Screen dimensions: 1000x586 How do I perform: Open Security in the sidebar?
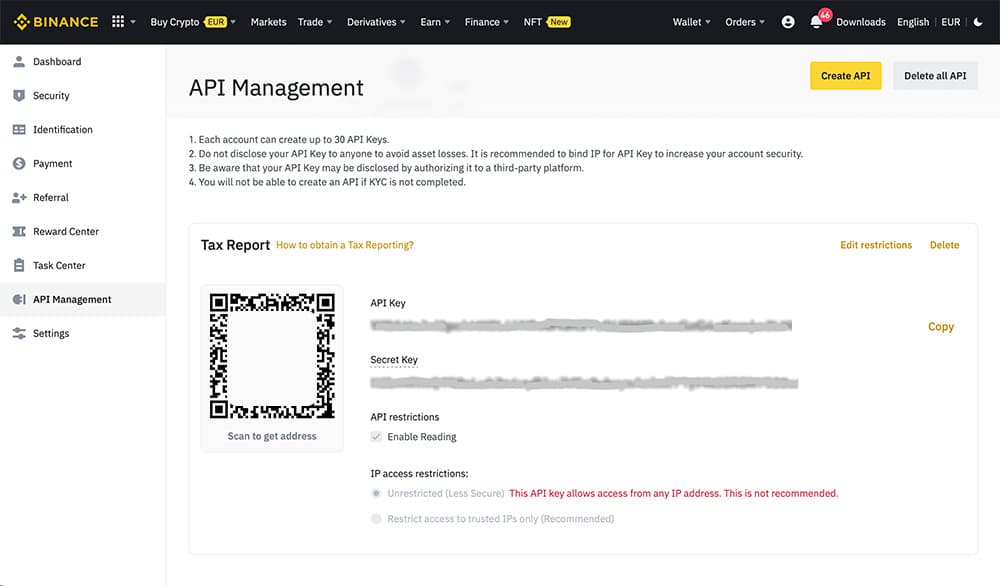click(x=51, y=96)
